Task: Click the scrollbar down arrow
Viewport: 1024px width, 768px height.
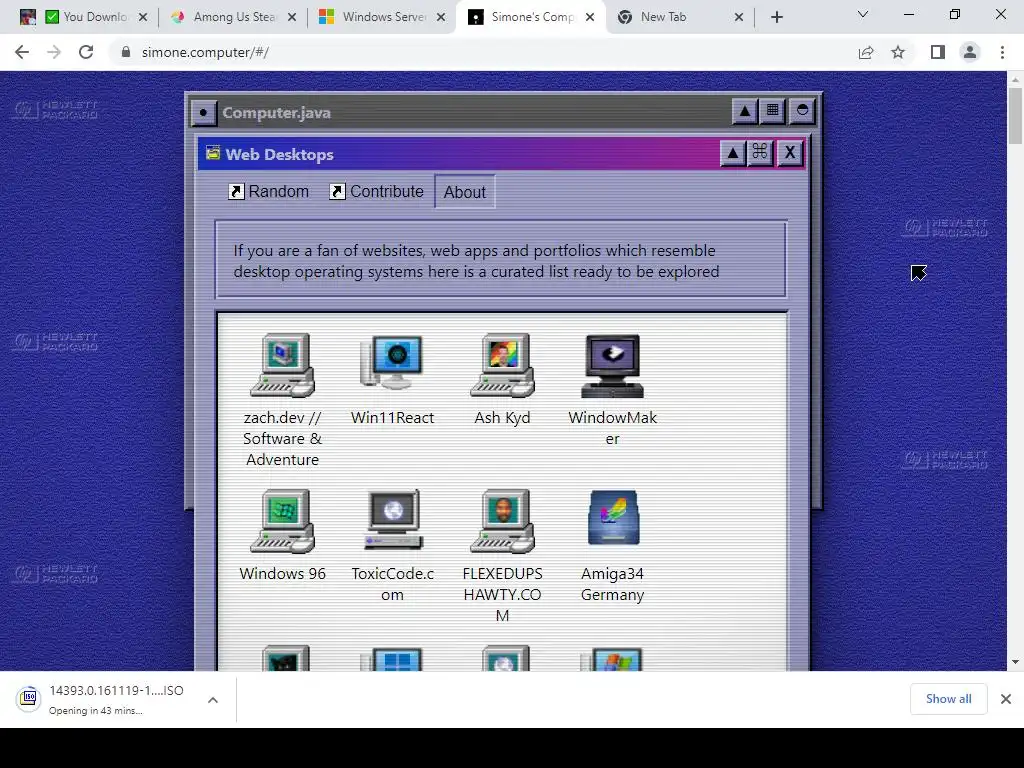Action: [1015, 662]
